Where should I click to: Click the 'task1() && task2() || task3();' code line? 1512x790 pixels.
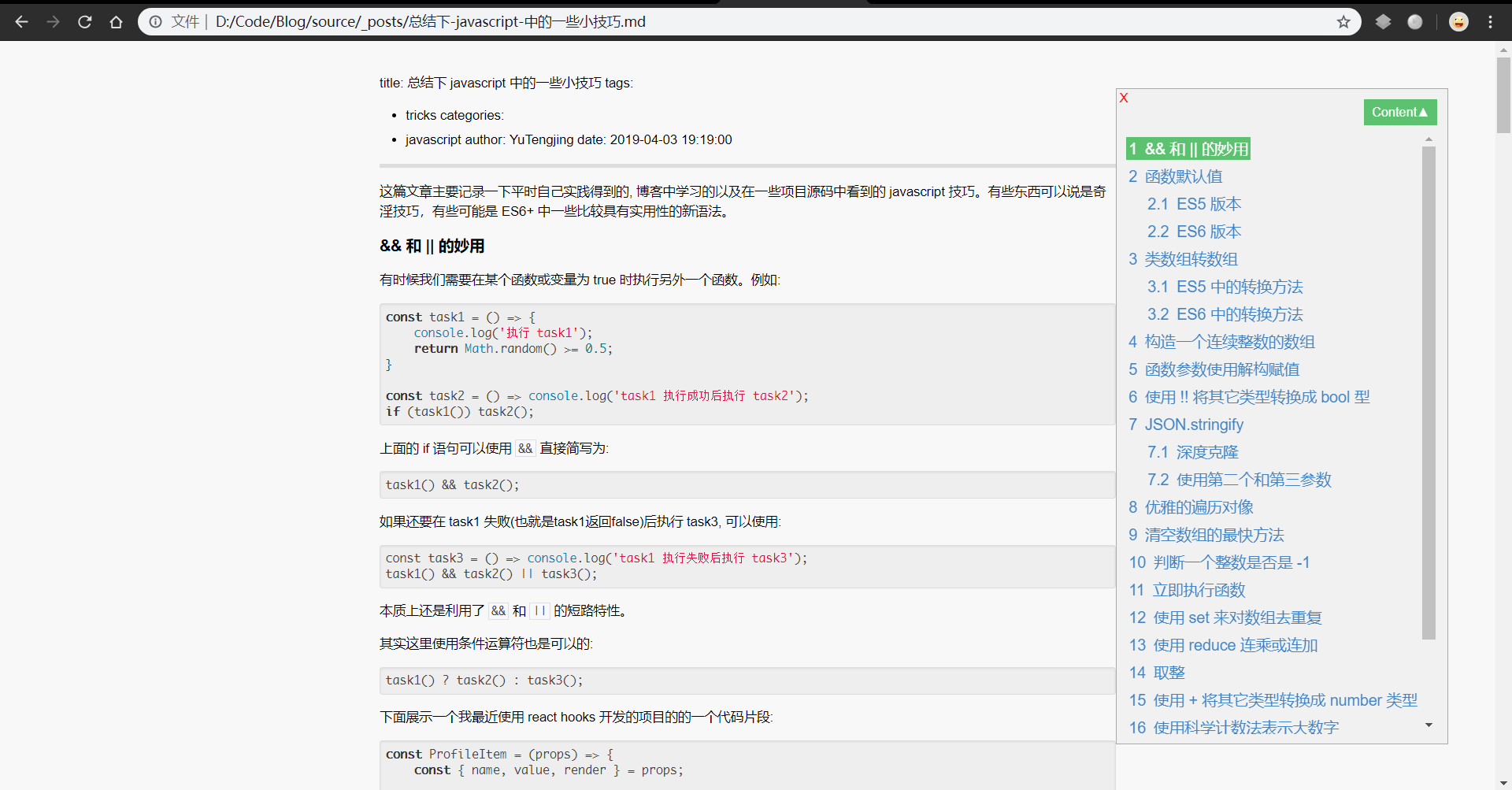click(x=491, y=574)
